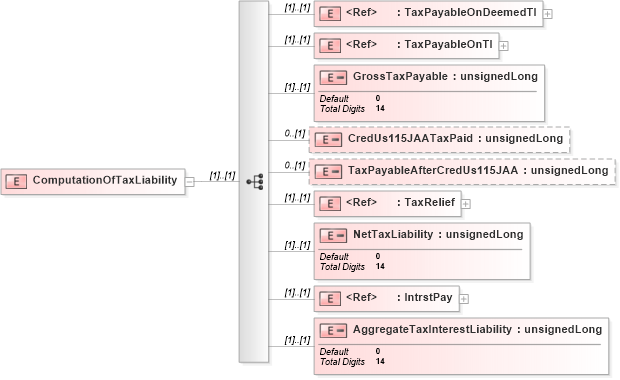Click the IntrstPay element icon
620x380 pixels.
(330, 299)
